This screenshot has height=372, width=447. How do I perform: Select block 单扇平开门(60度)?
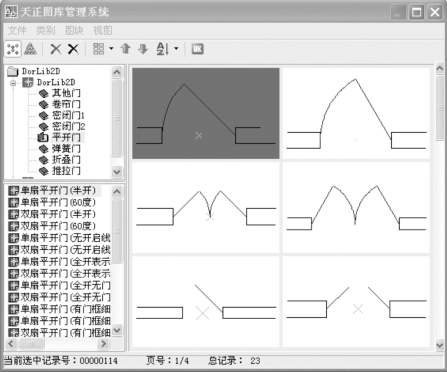[x=52, y=202]
